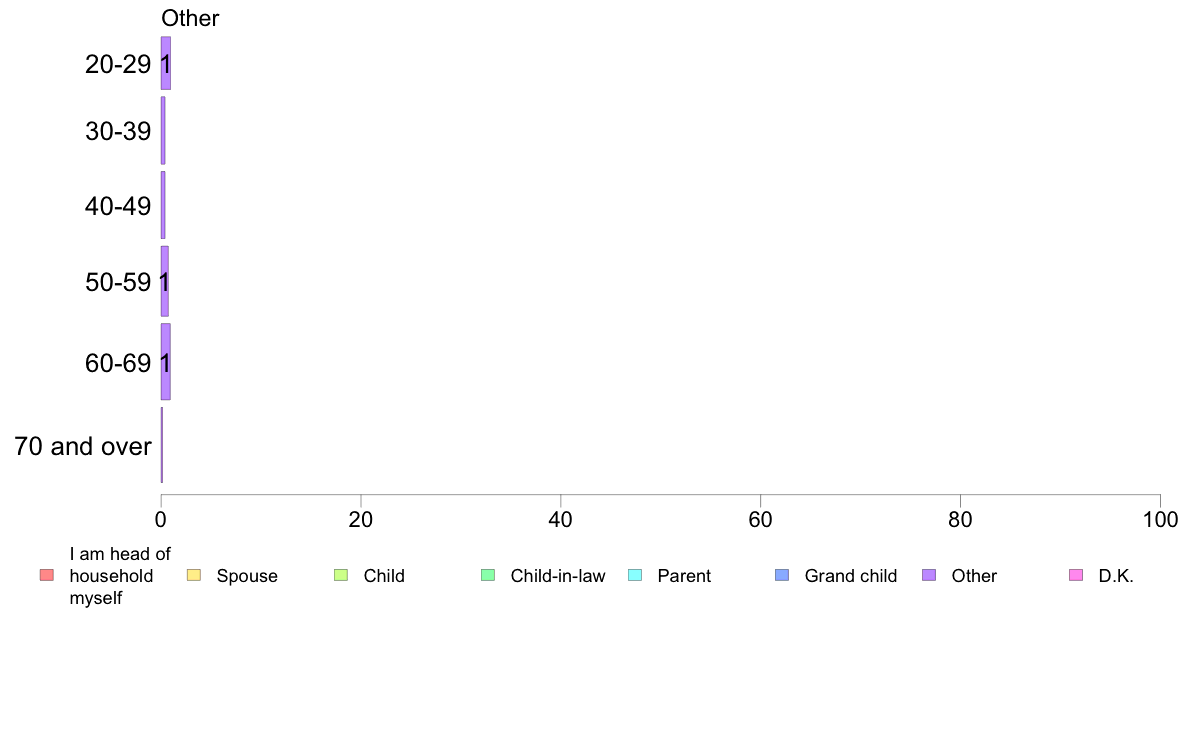This screenshot has height=736, width=1188.
Task: Click the yellow Spouse legend swatch
Action: click(x=194, y=575)
